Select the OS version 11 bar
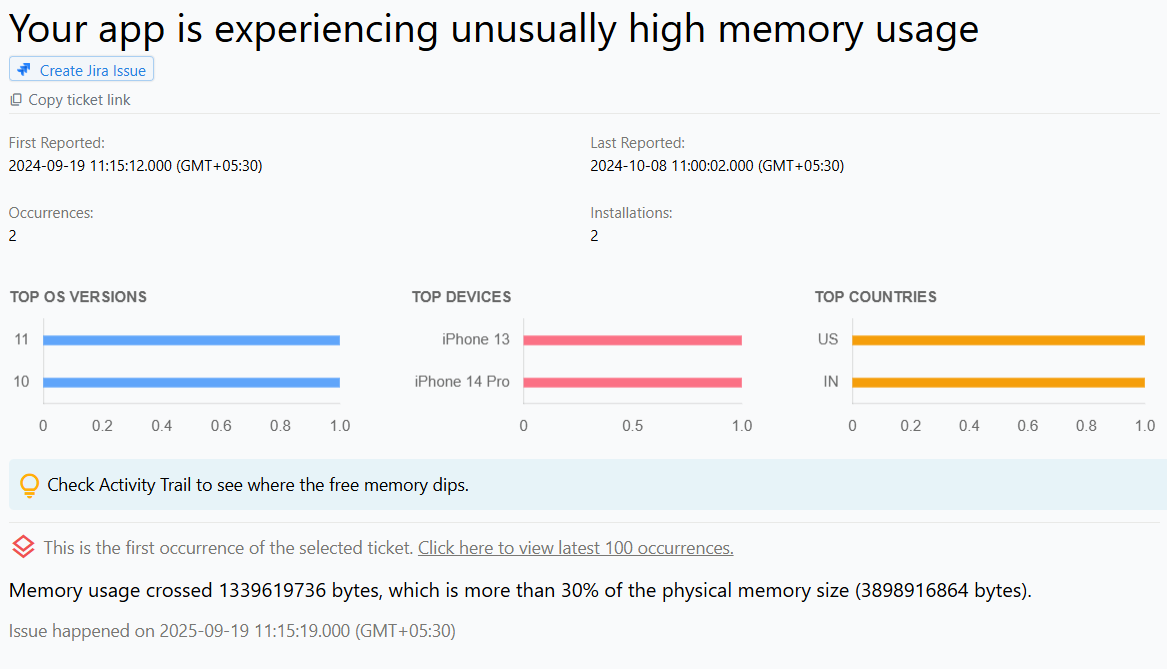The image size is (1167, 669). pos(192,339)
